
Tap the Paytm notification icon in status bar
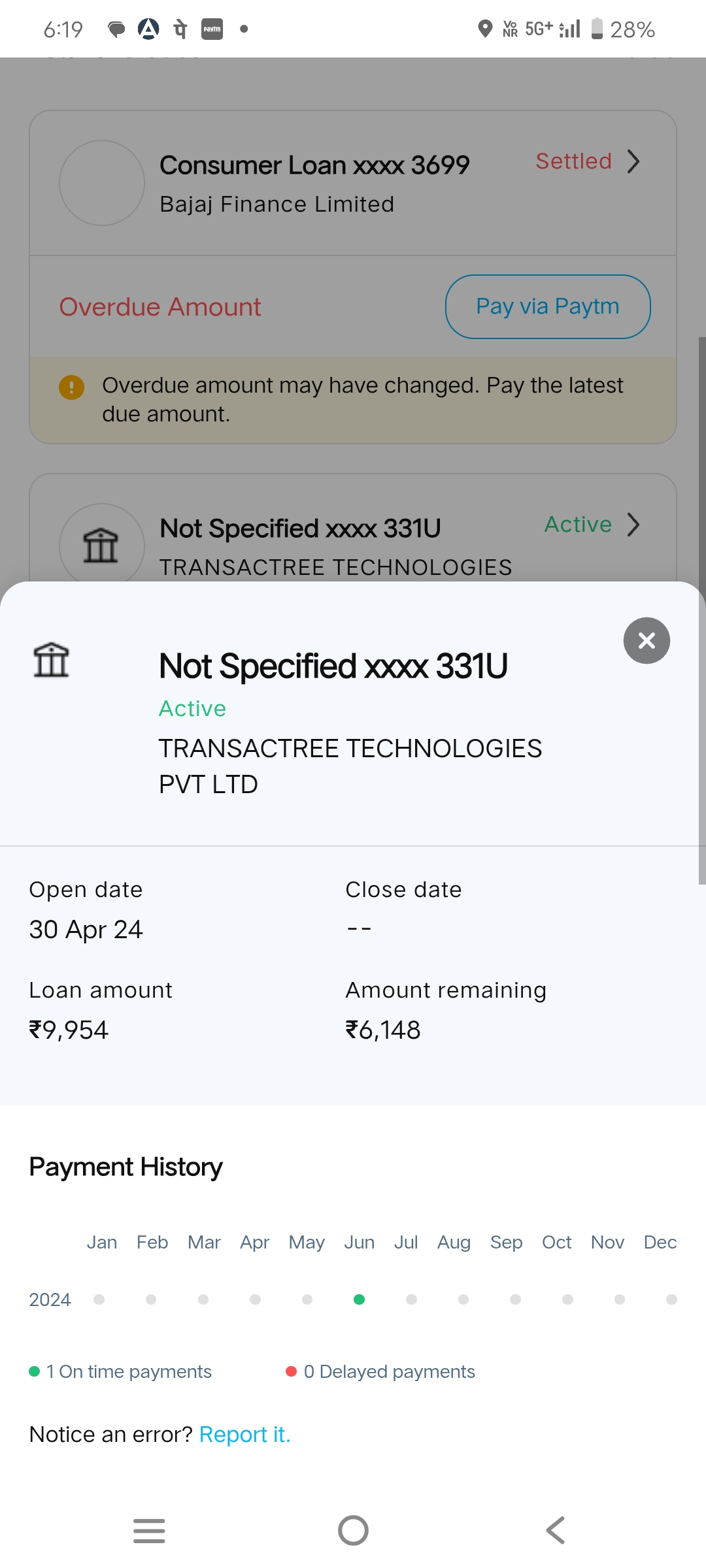coord(212,29)
